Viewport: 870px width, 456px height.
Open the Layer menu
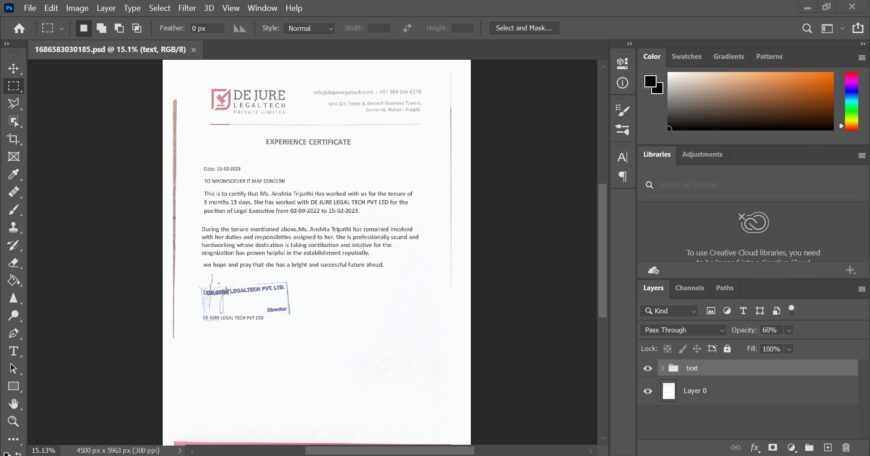coord(105,8)
